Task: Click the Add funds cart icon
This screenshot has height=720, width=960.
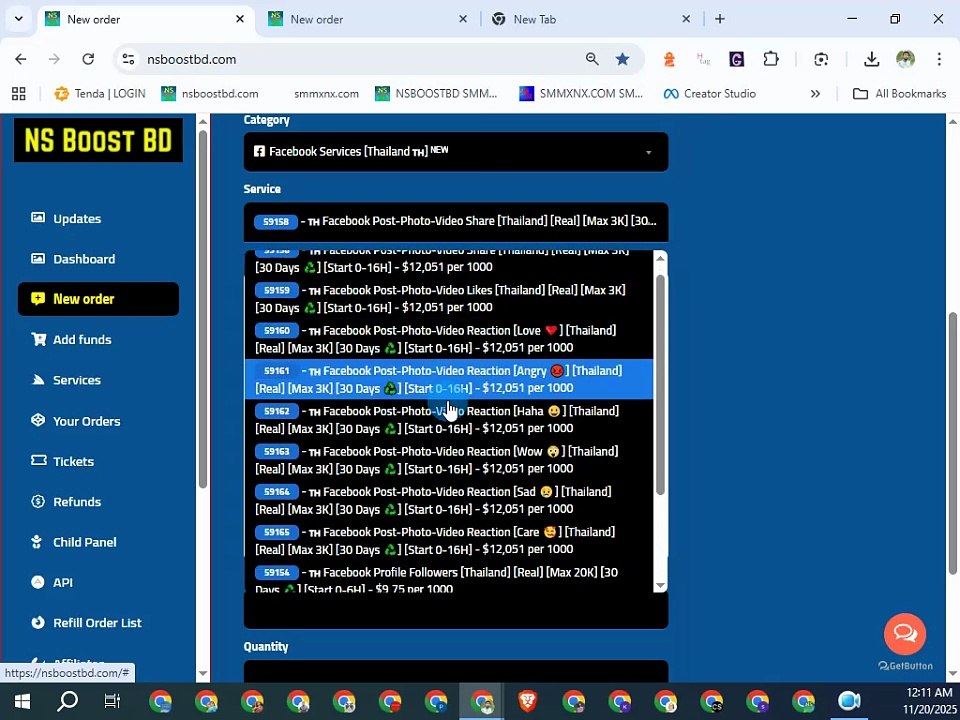Action: coord(39,339)
